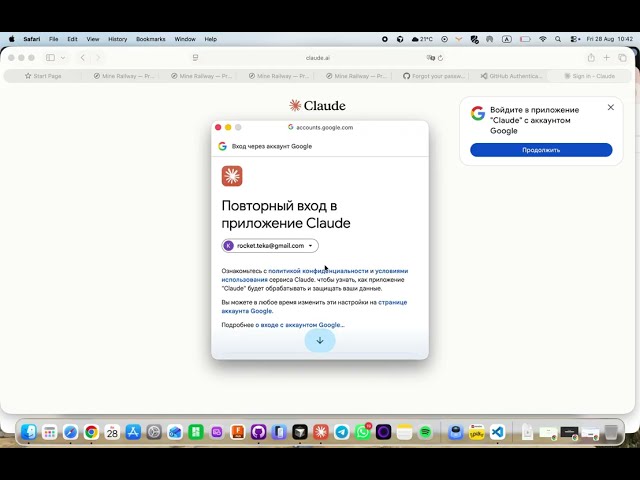The height and width of the screenshot is (480, 640).
Task: Click the weather 21°C menu bar item
Action: pos(422,39)
